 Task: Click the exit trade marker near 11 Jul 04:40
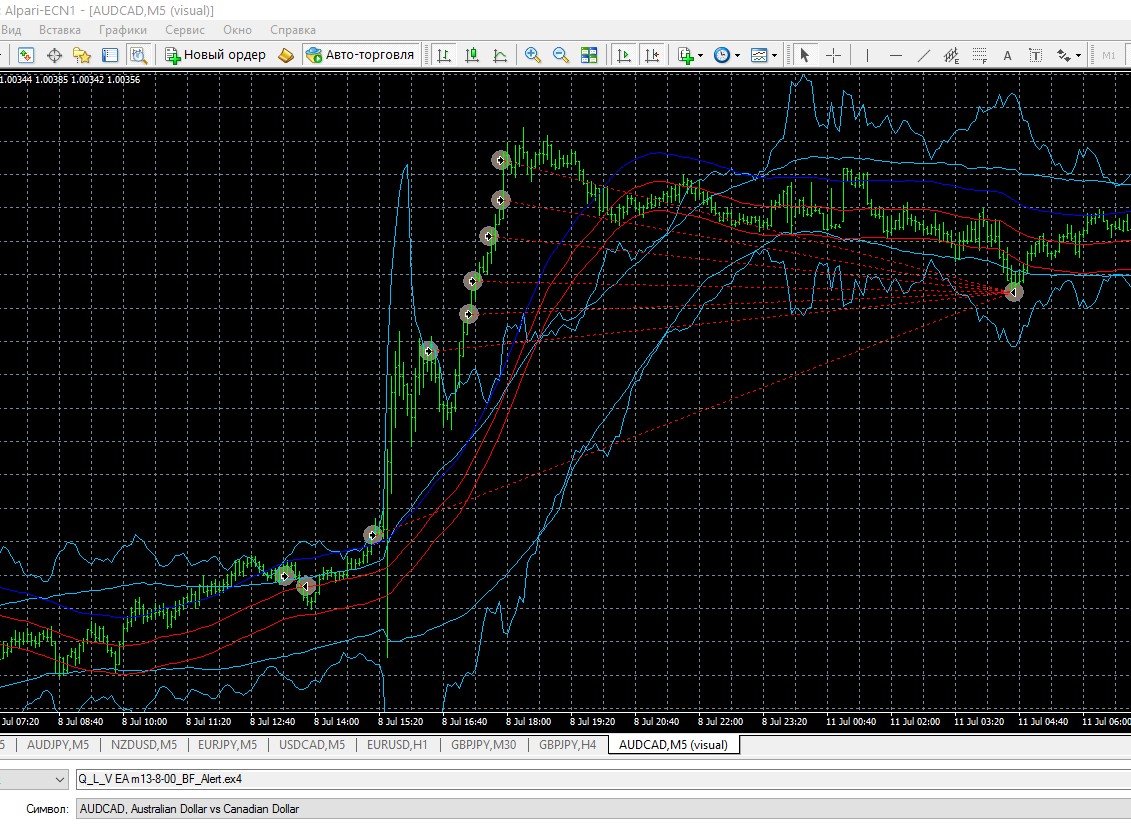(x=1013, y=292)
